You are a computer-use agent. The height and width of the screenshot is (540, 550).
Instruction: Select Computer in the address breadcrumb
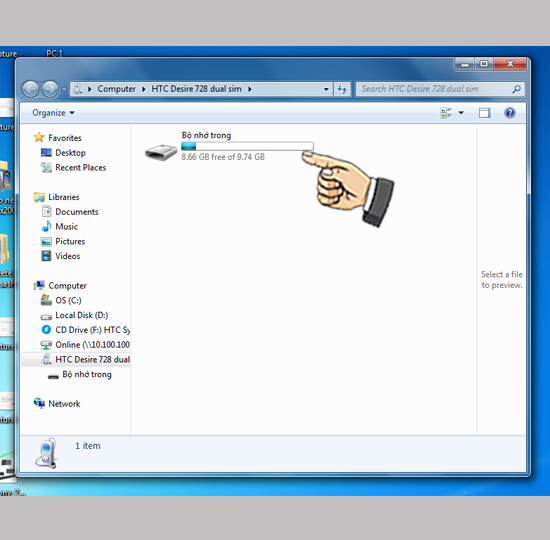116,89
